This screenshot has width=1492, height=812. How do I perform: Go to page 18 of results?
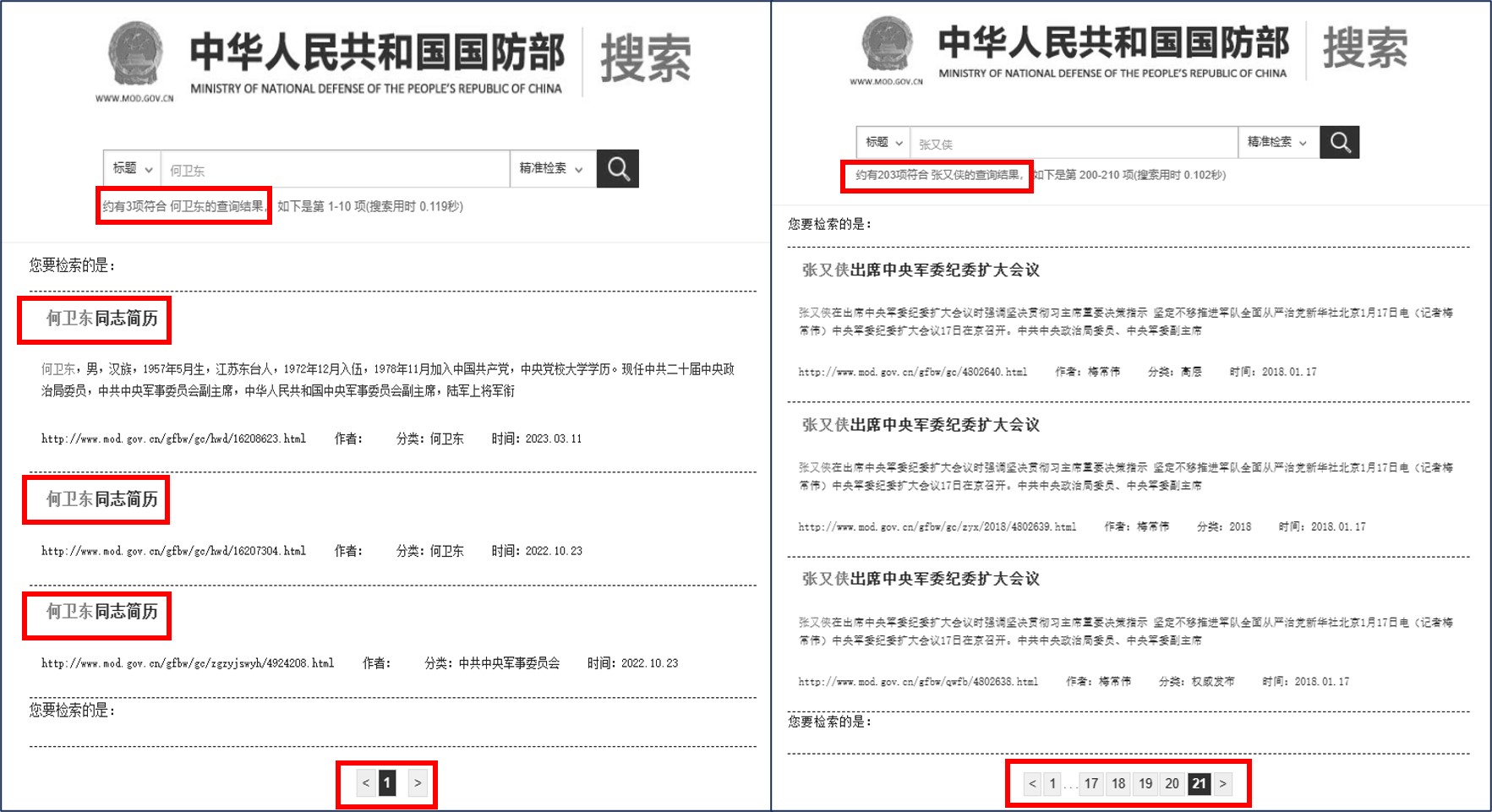pyautogui.click(x=1118, y=783)
